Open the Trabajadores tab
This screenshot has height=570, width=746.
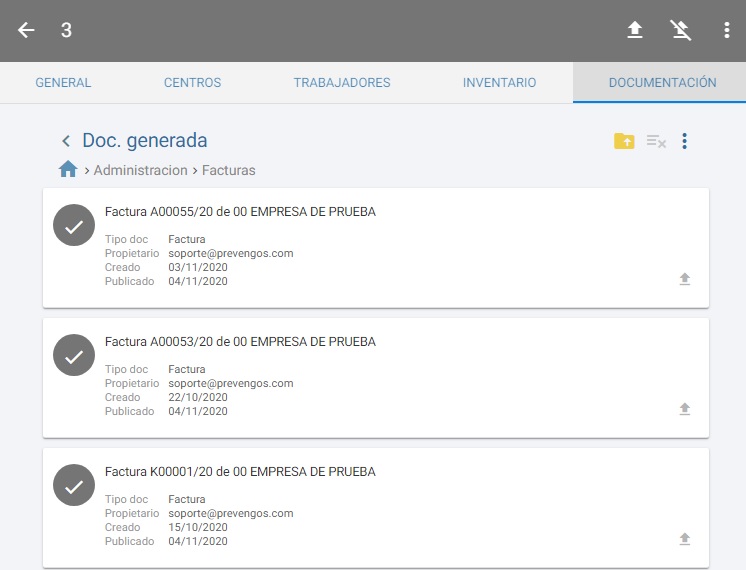pyautogui.click(x=342, y=83)
